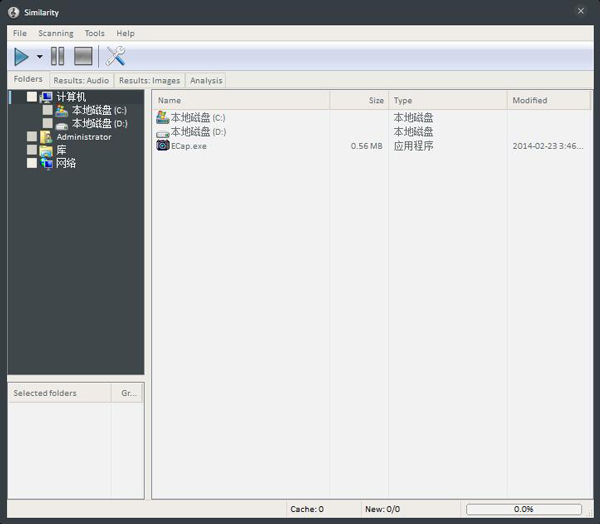
Task: Click the Similarity app logo in the title bar
Action: point(13,12)
